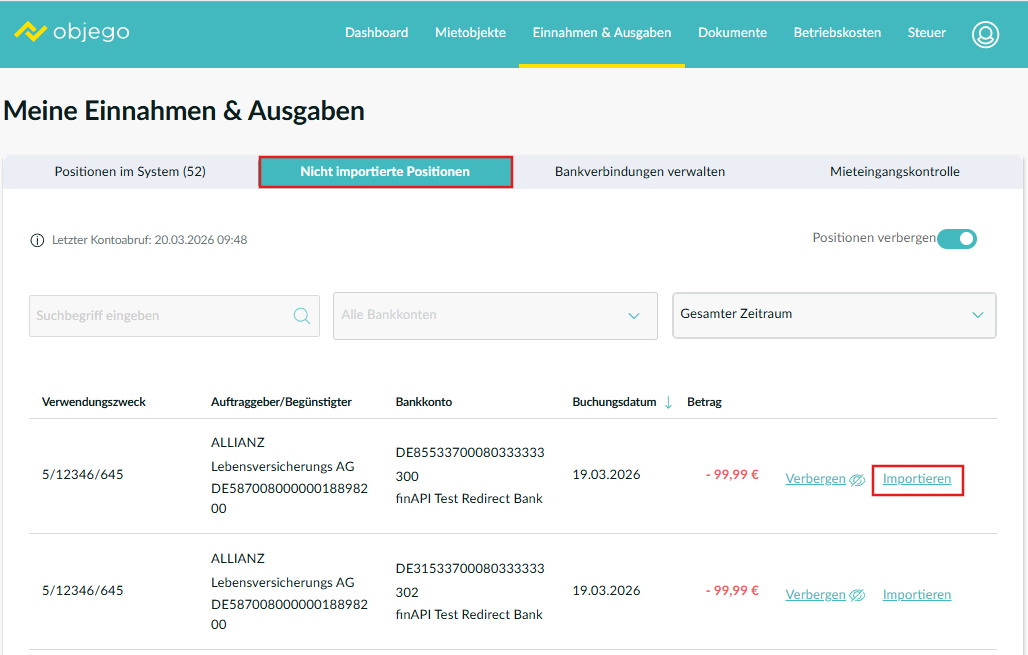Image resolution: width=1028 pixels, height=655 pixels.
Task: Go to Dashboard in top navigation
Action: (376, 33)
